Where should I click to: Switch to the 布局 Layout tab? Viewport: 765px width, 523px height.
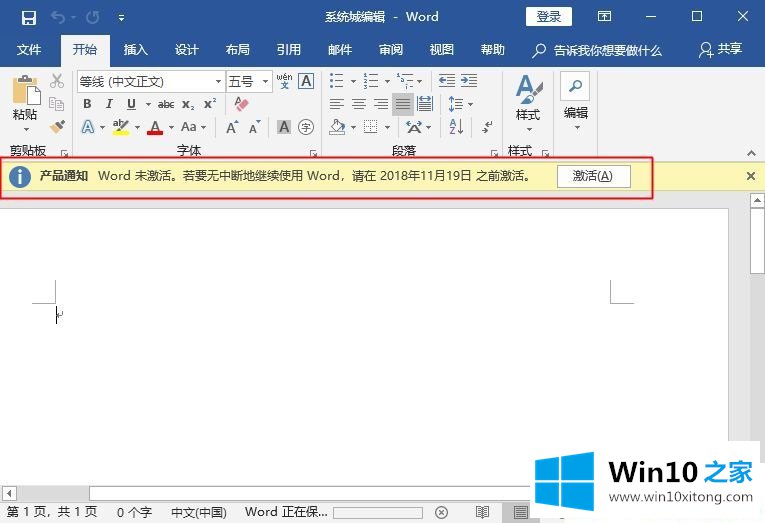[x=238, y=50]
